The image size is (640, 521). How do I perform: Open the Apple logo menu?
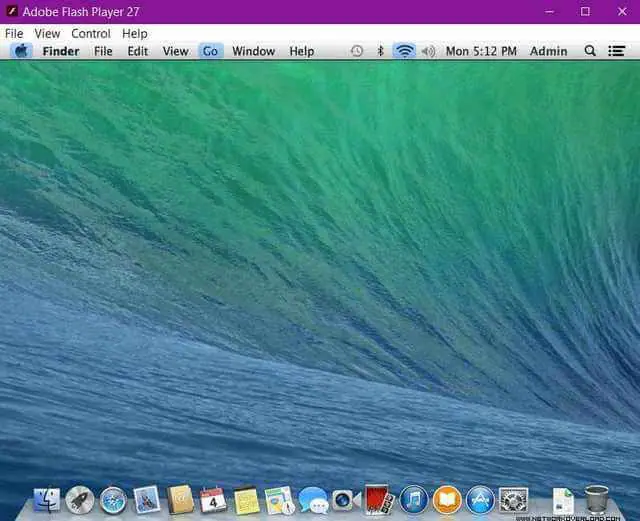point(21,51)
